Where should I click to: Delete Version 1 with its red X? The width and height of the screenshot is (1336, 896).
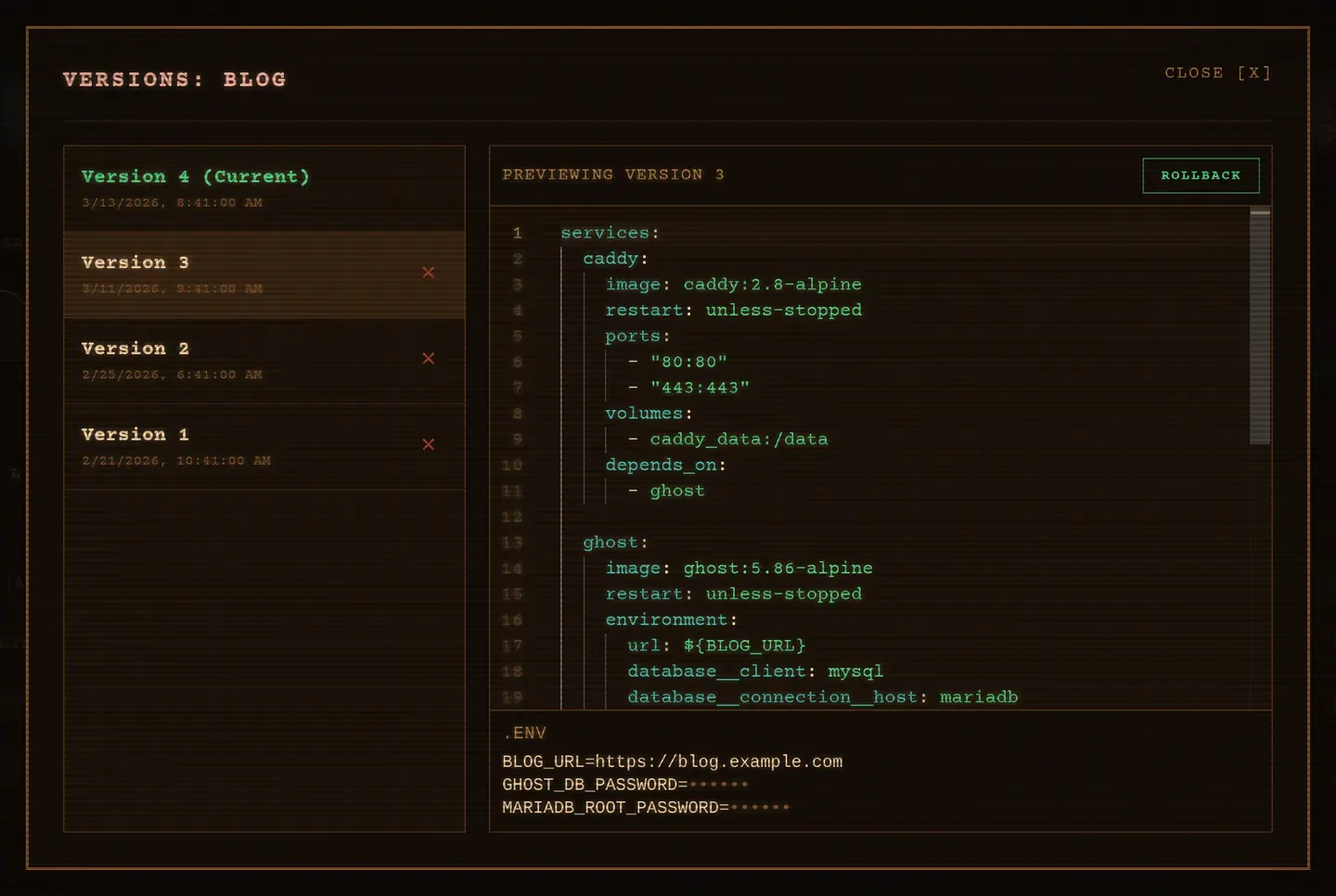[429, 444]
